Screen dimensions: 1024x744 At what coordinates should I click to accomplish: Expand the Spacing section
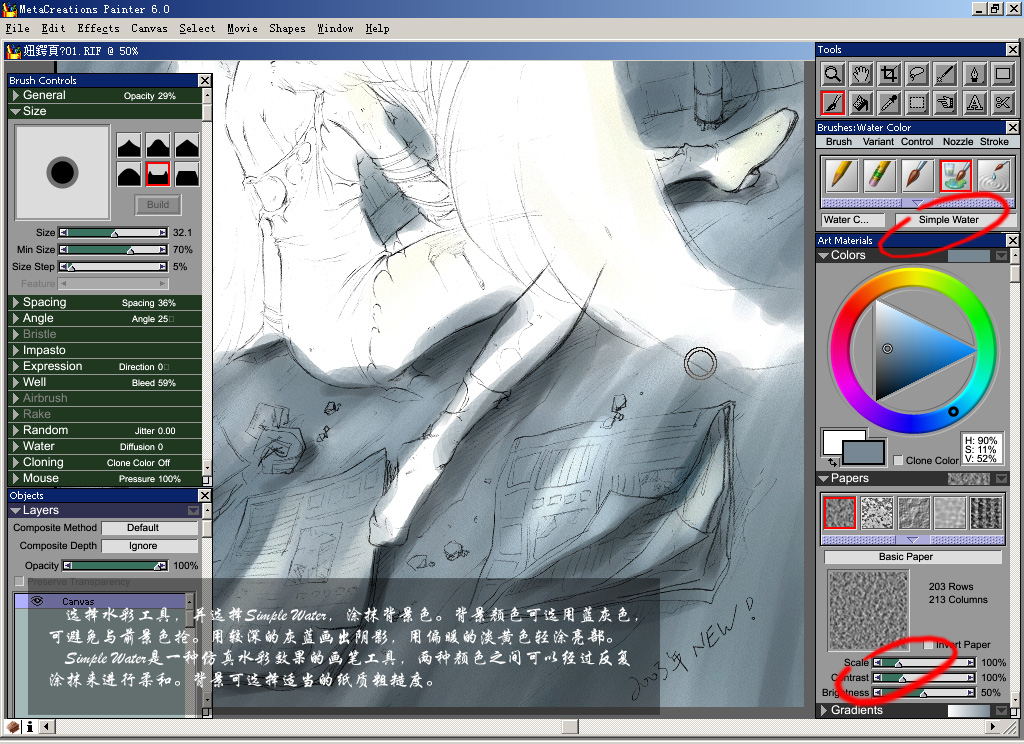pyautogui.click(x=16, y=302)
